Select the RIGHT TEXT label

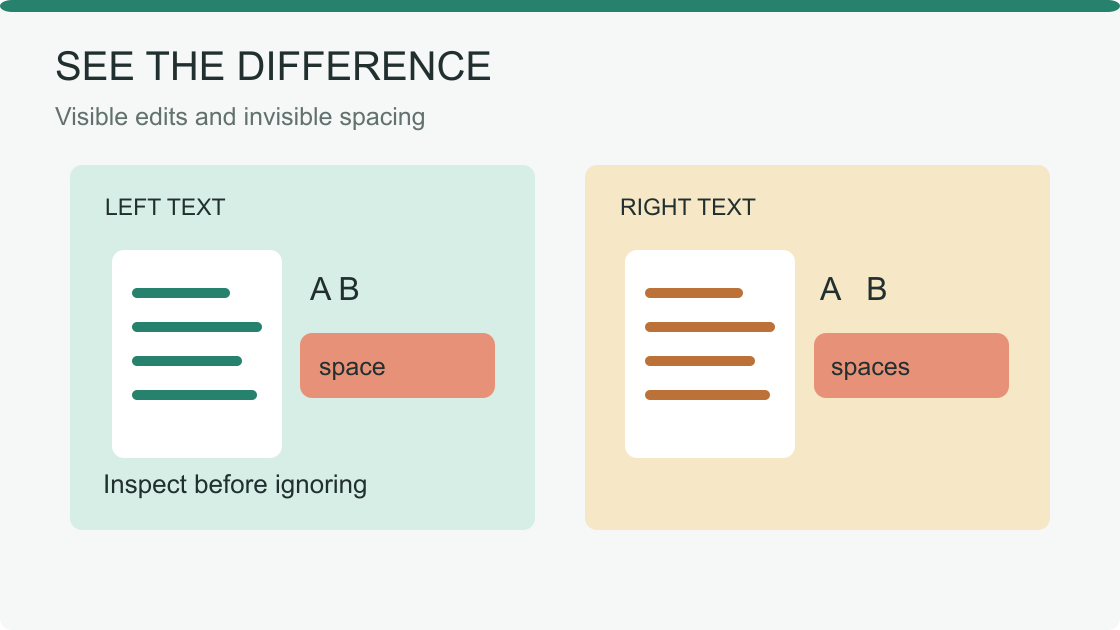click(688, 207)
